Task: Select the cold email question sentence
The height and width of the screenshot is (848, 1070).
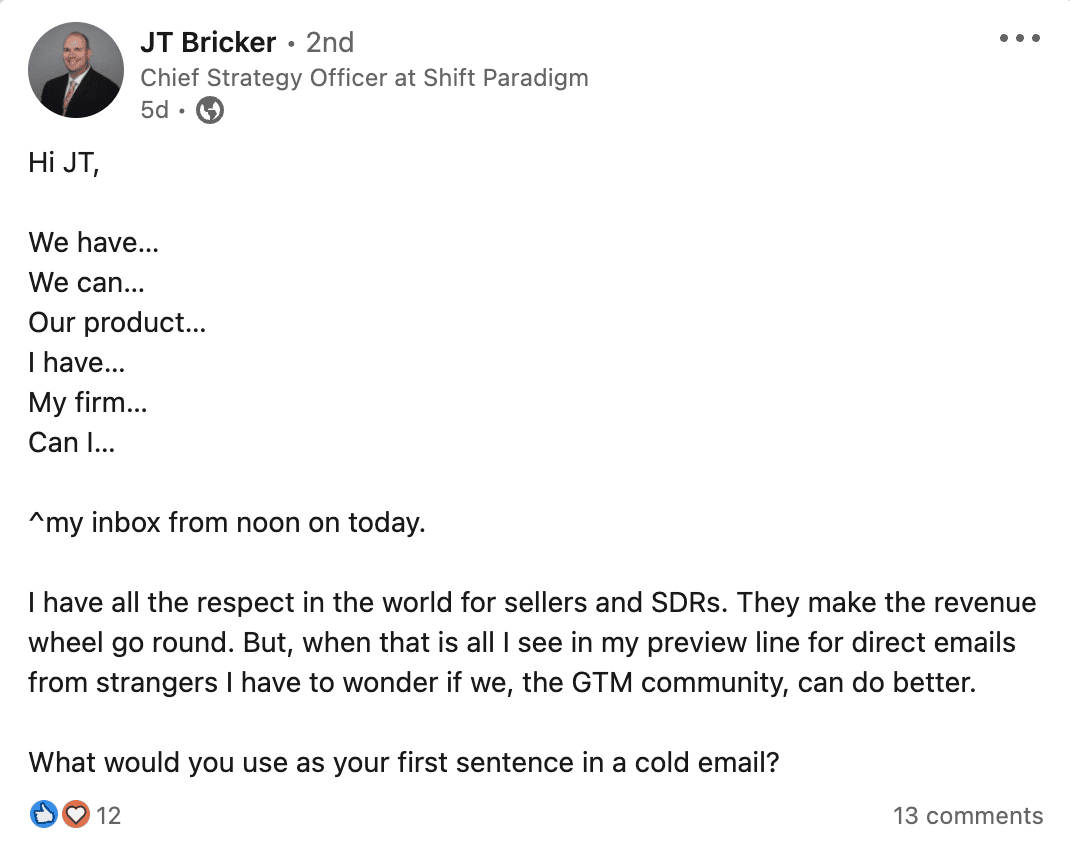Action: pyautogui.click(x=404, y=762)
